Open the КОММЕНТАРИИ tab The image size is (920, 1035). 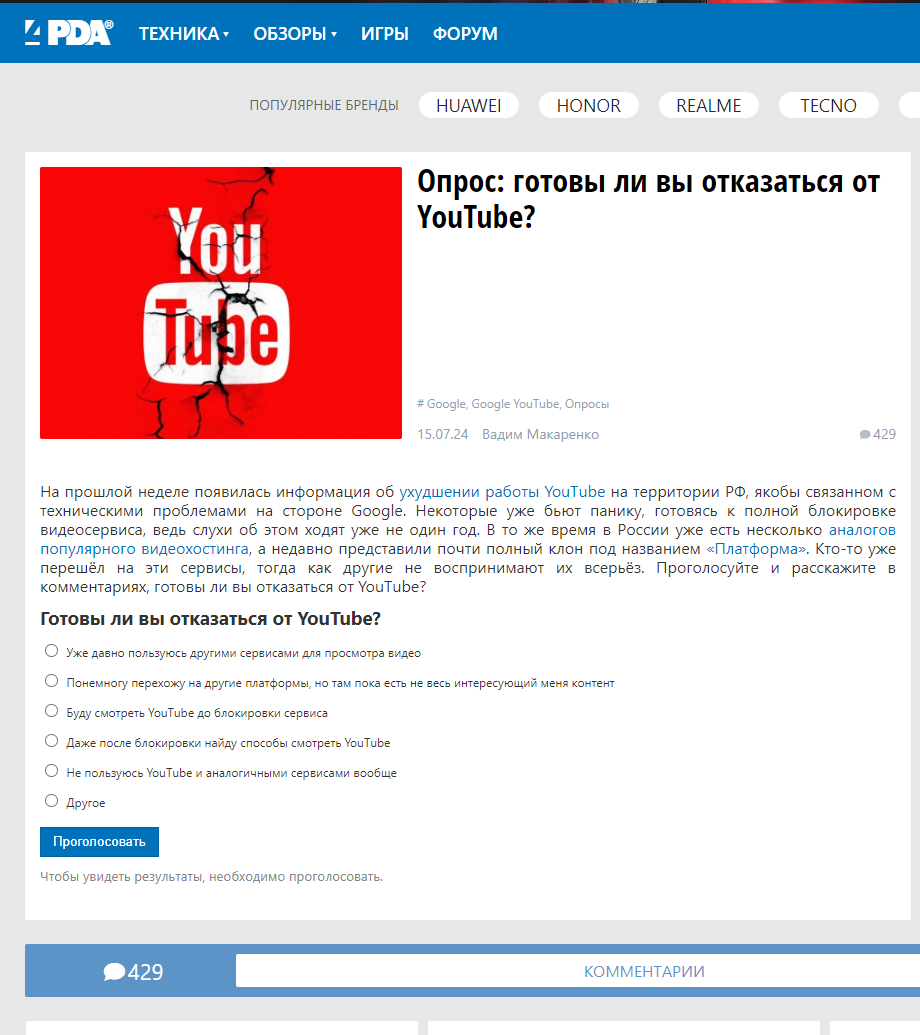tap(644, 972)
